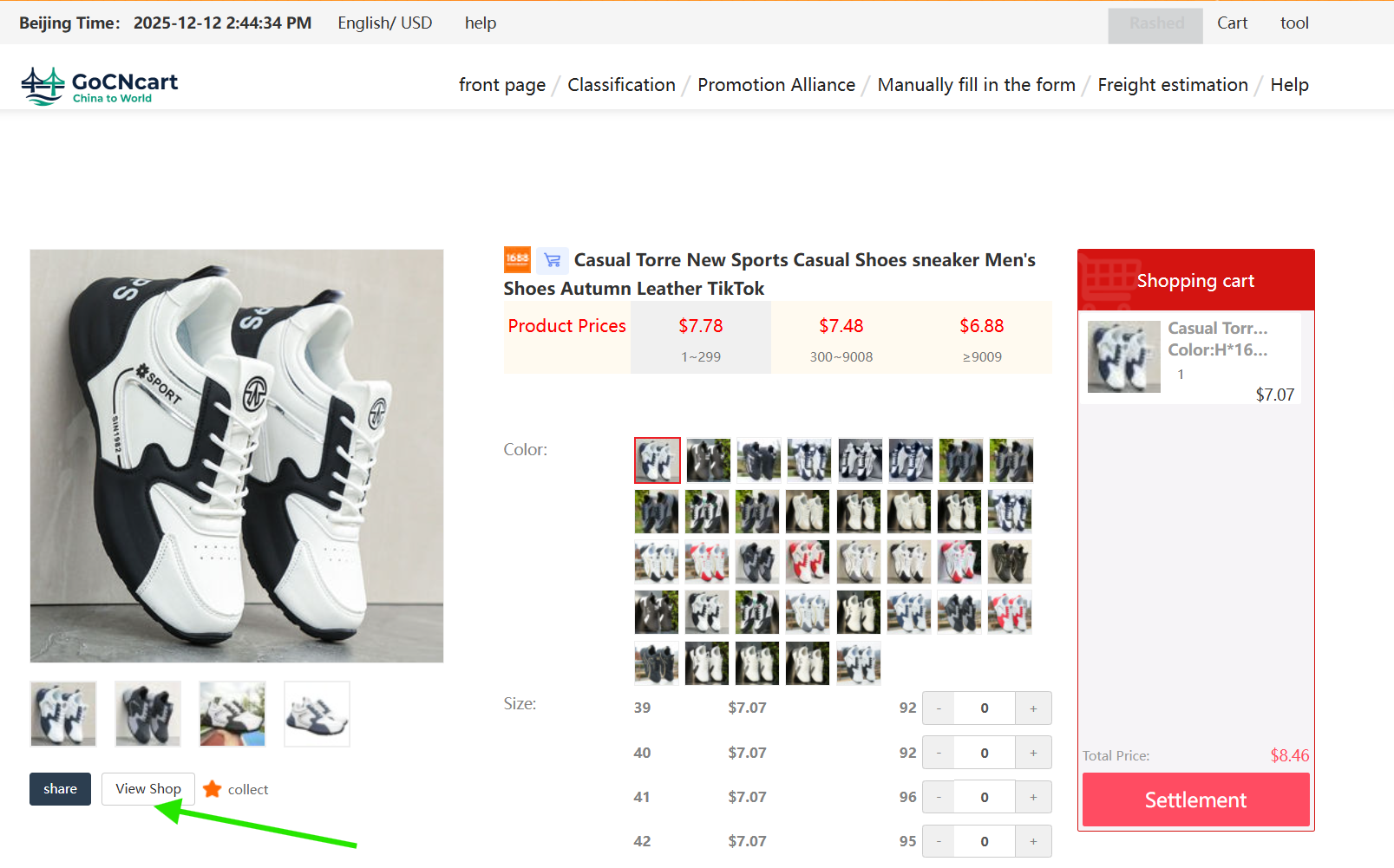Click the help icon in the top bar
Viewport: 1394px width, 868px height.
[x=480, y=23]
